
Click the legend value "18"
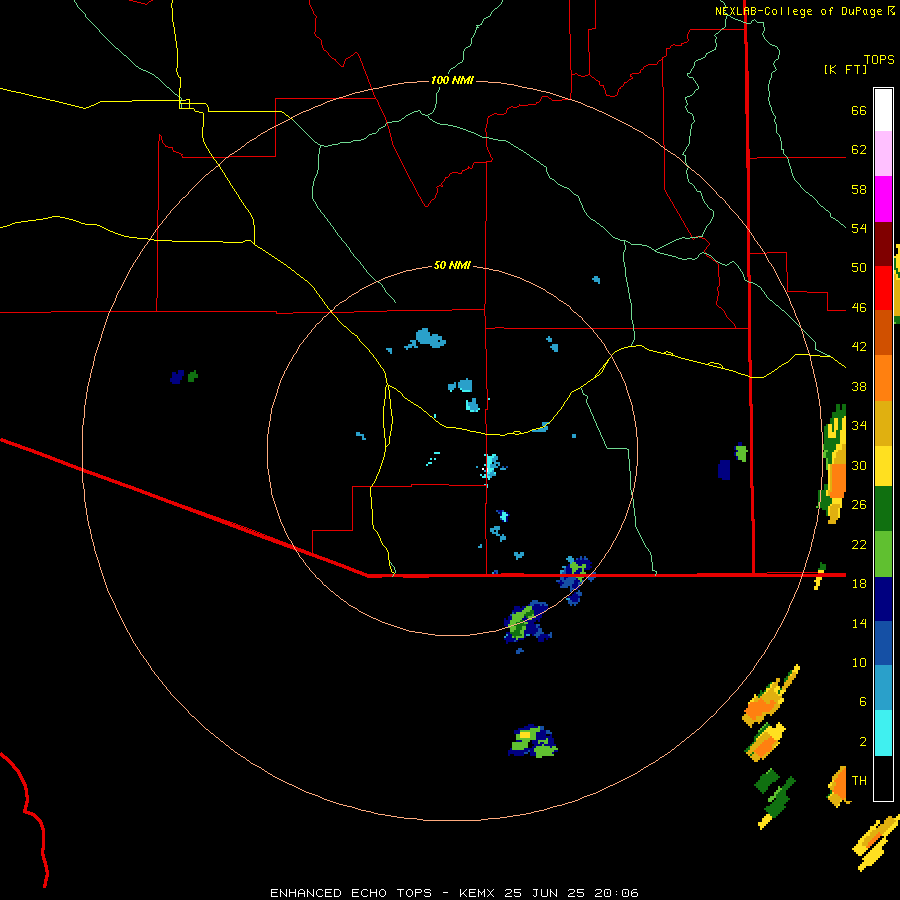click(x=859, y=584)
